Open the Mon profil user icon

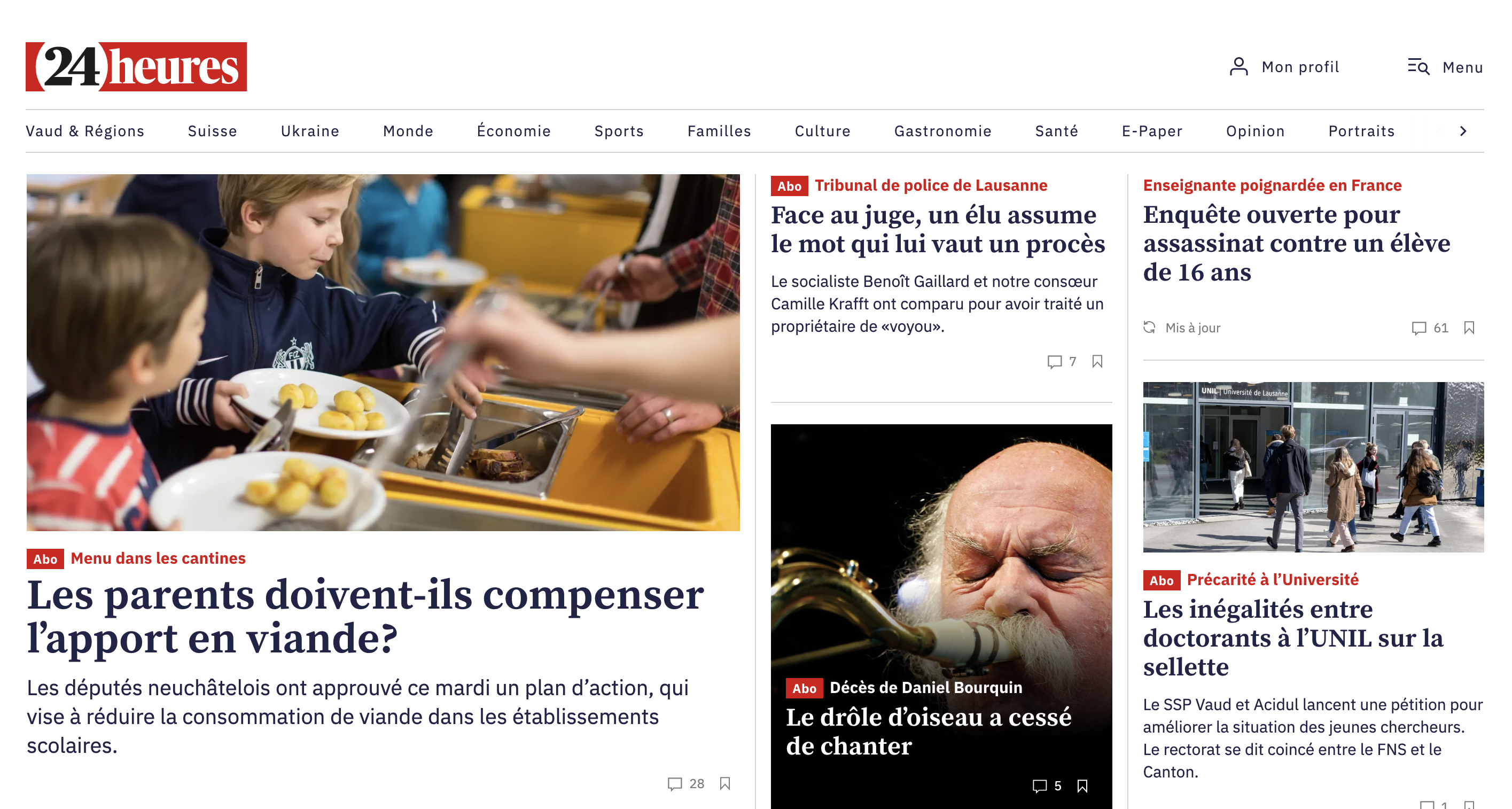pyautogui.click(x=1238, y=67)
